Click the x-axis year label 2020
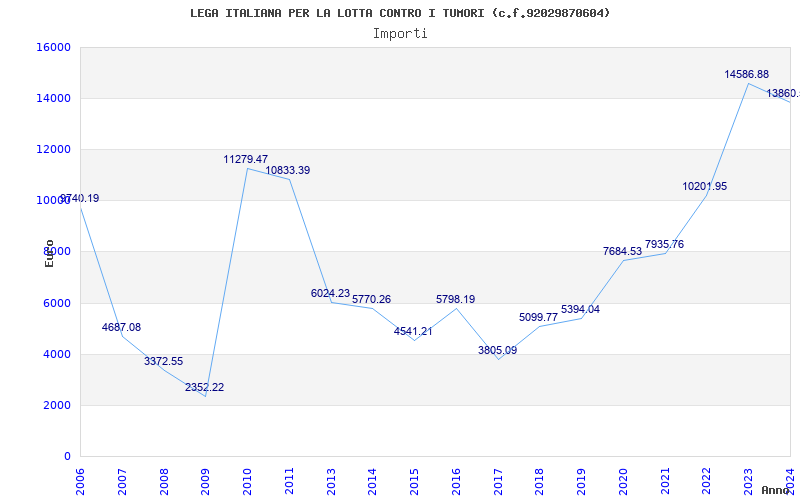The height and width of the screenshot is (500, 800). [623, 482]
